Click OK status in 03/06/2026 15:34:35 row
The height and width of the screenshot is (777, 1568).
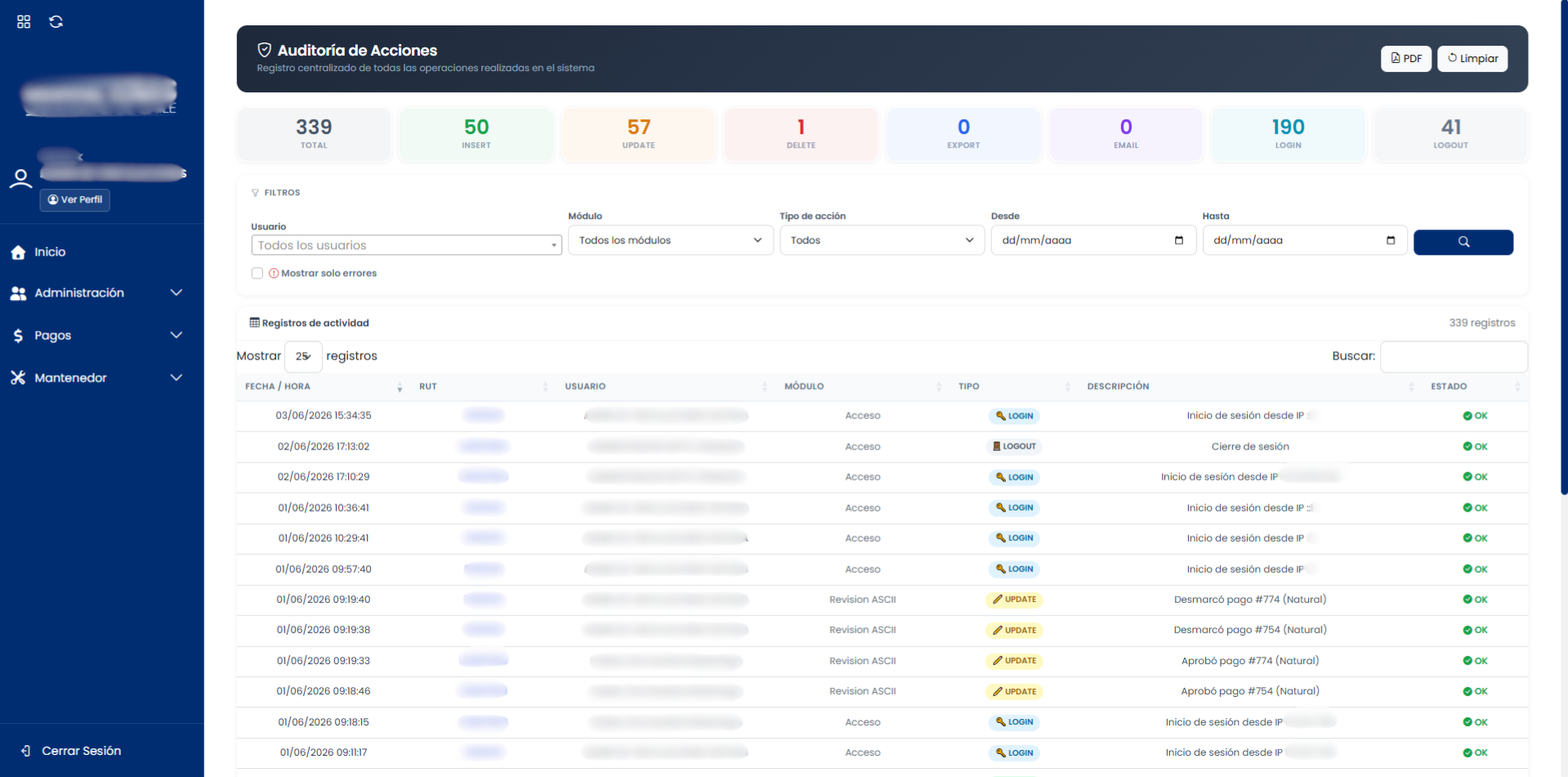1475,416
